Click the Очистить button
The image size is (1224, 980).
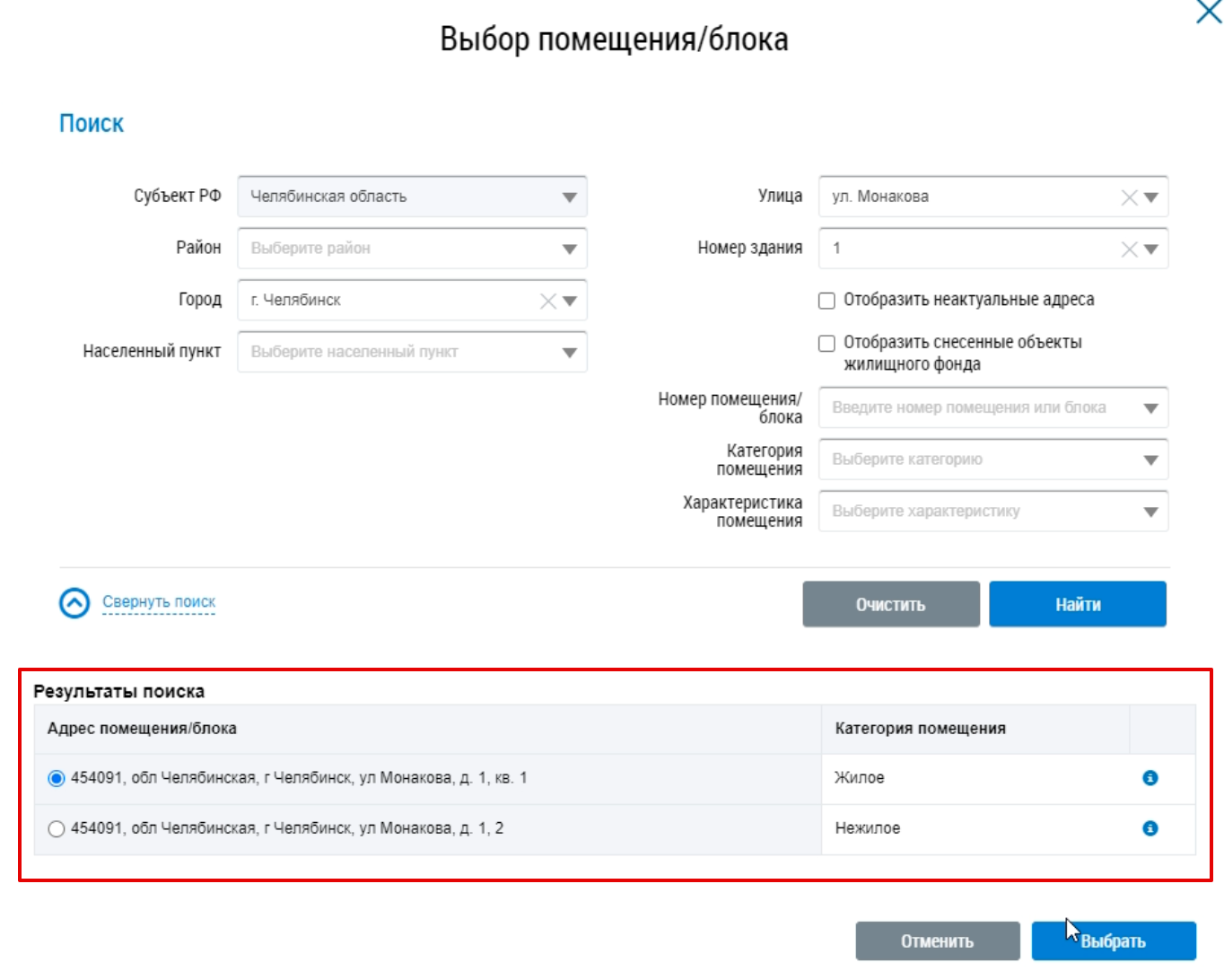point(890,604)
